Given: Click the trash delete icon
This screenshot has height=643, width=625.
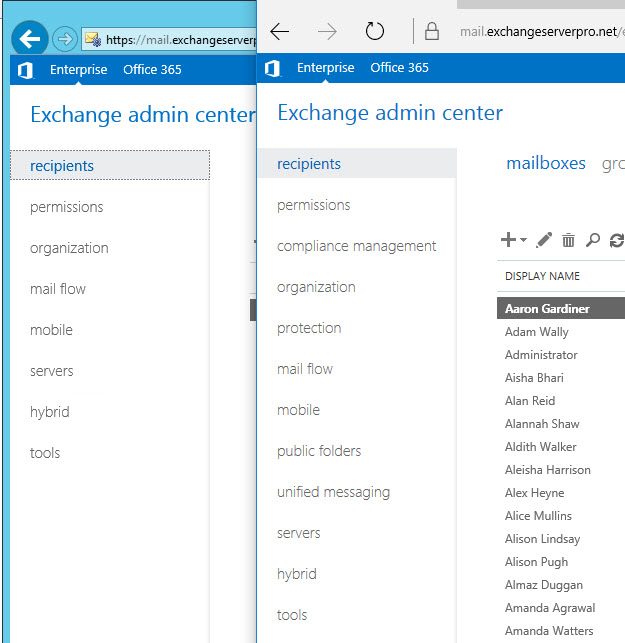Looking at the screenshot, I should click(x=568, y=240).
